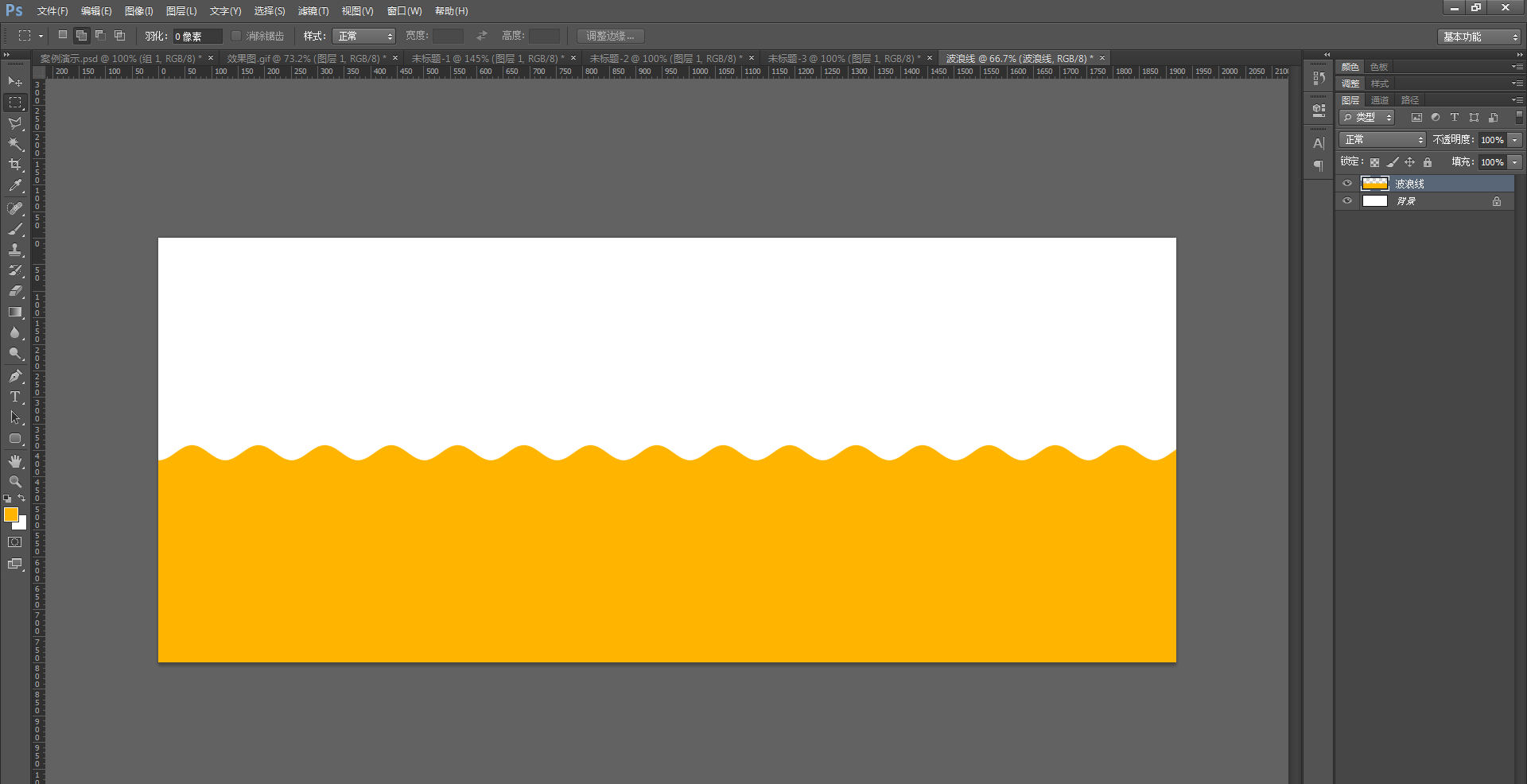Enable the 消除锯齿 checkbox
The image size is (1527, 784).
pyautogui.click(x=236, y=36)
